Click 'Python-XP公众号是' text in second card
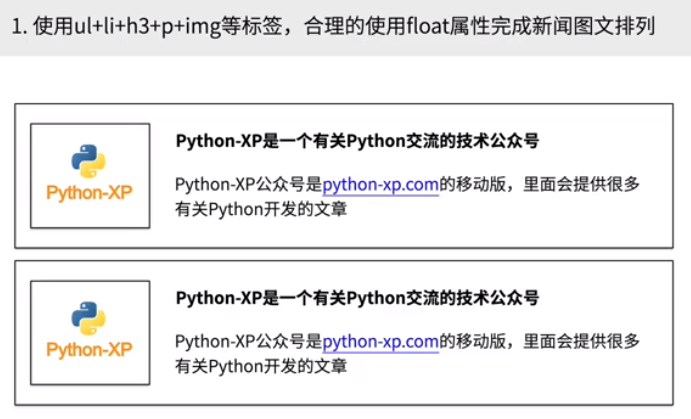The image size is (691, 419). 247,342
